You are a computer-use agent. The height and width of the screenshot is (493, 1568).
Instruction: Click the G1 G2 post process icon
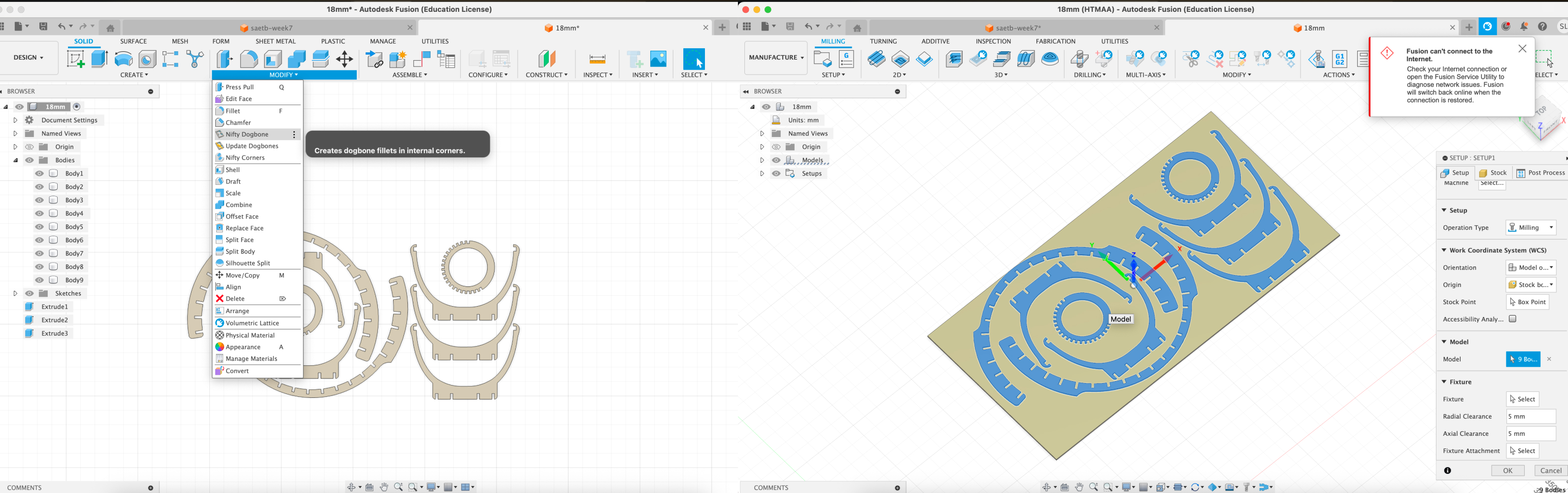[x=1339, y=59]
